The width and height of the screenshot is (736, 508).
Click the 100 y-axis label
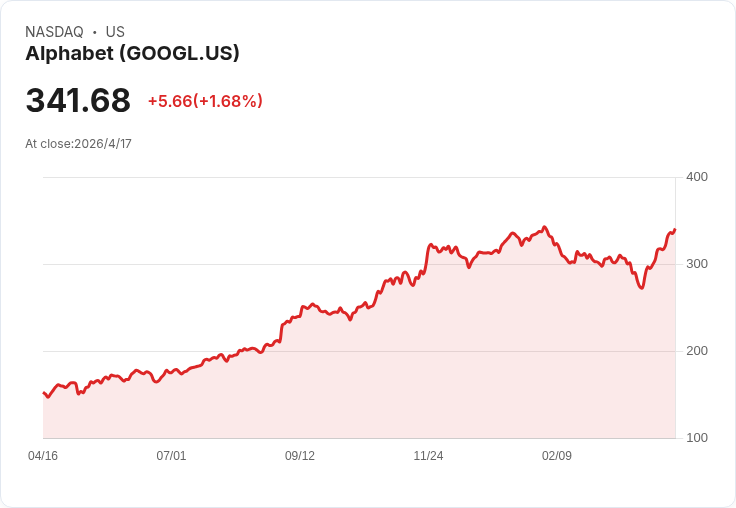pos(696,438)
